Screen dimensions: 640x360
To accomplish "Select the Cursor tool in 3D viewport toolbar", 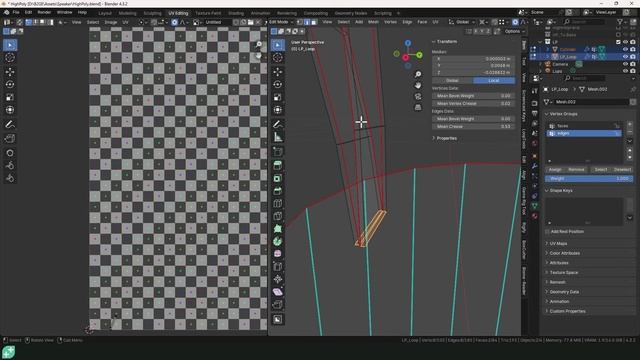I will tap(278, 58).
